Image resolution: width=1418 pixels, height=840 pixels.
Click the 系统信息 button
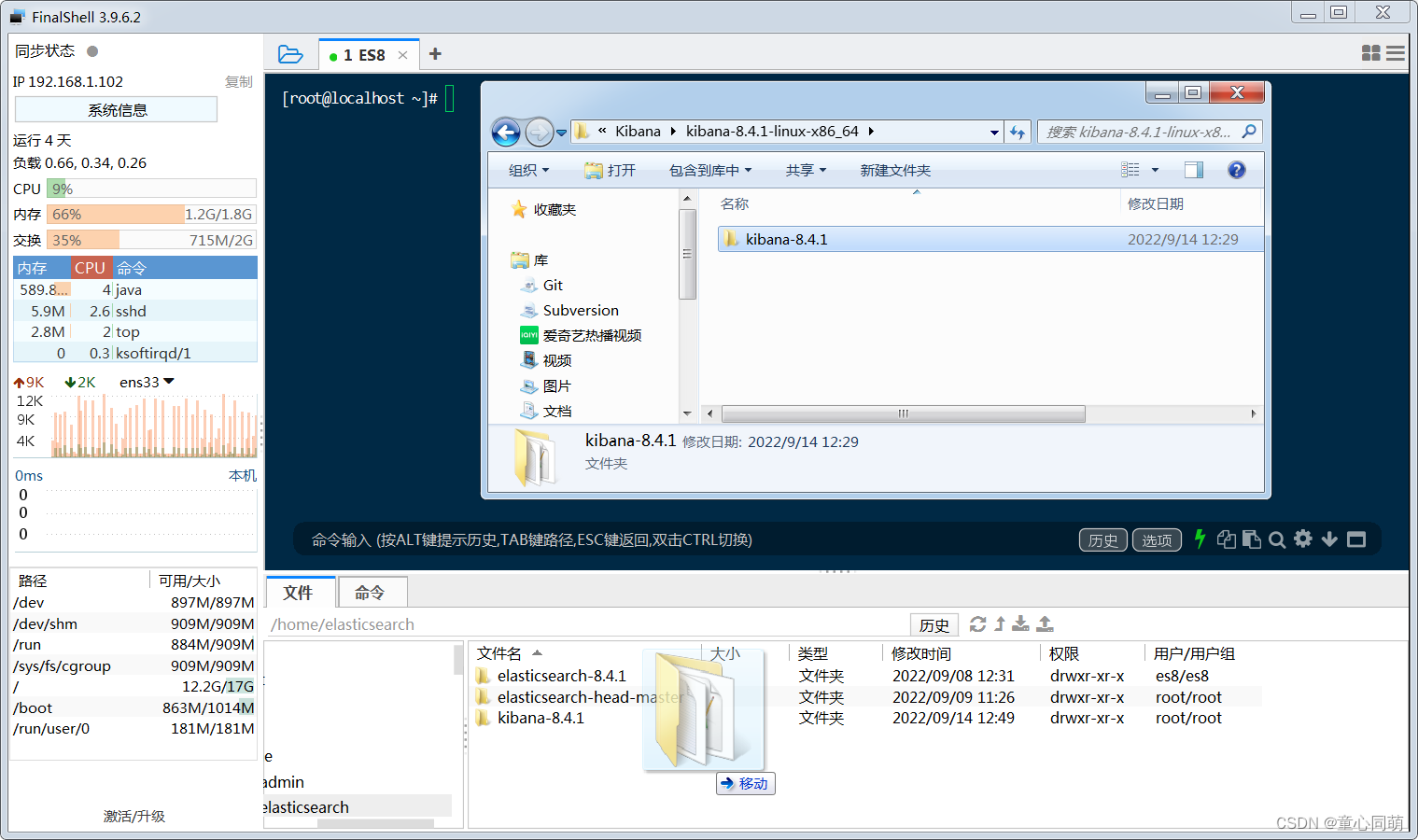tap(117, 110)
